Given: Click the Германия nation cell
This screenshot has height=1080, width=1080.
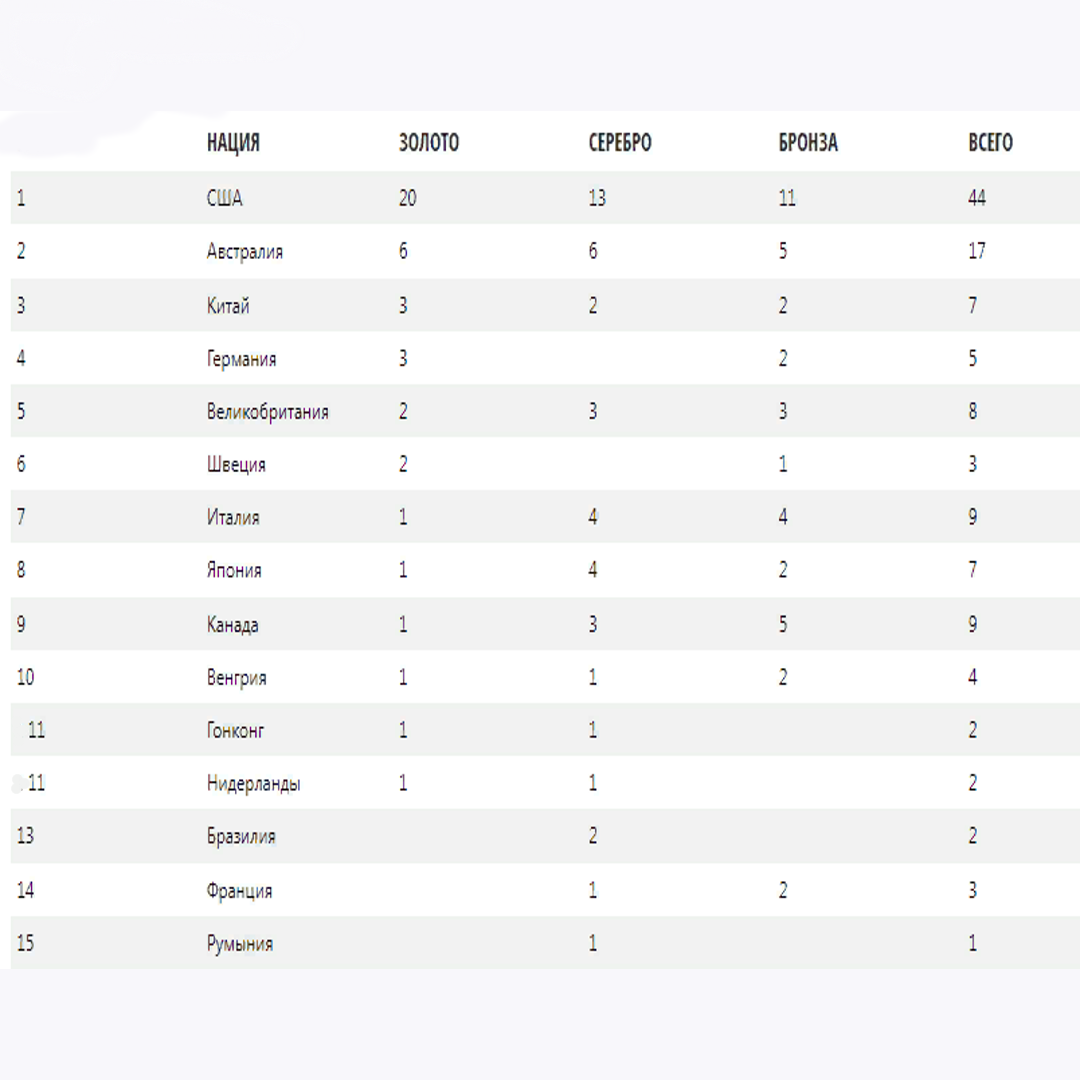Looking at the screenshot, I should [241, 359].
